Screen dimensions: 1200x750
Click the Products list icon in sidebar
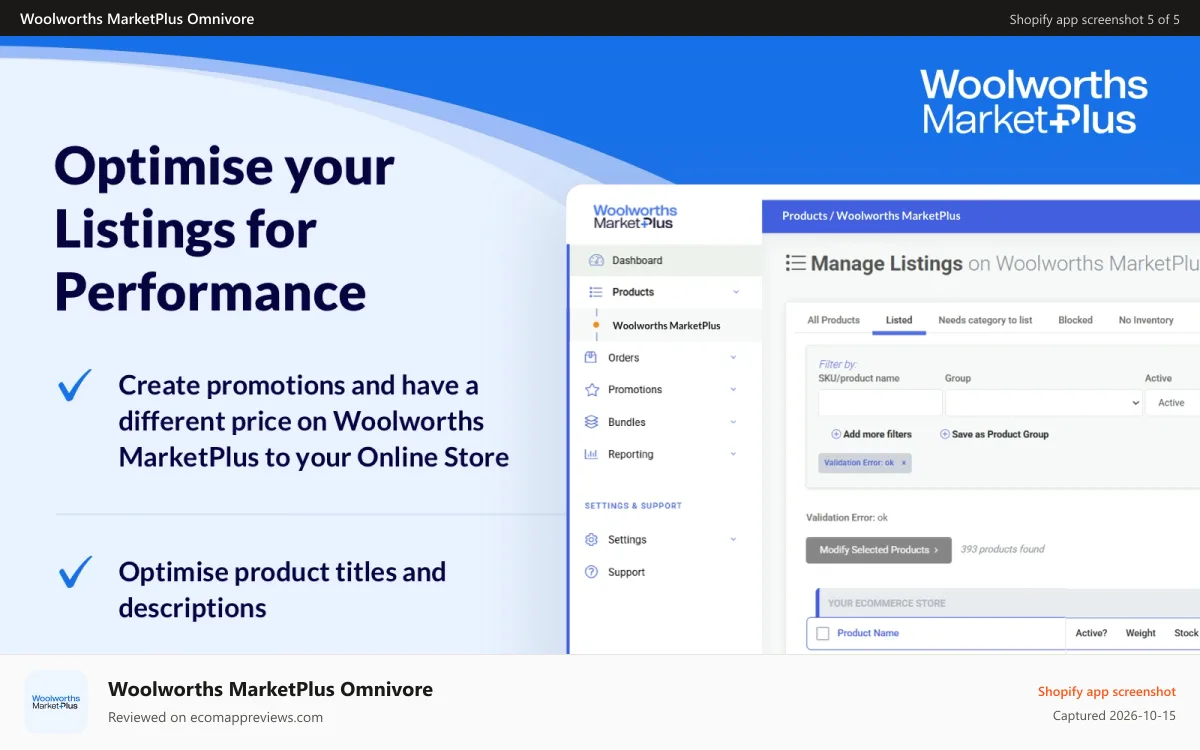coord(595,292)
